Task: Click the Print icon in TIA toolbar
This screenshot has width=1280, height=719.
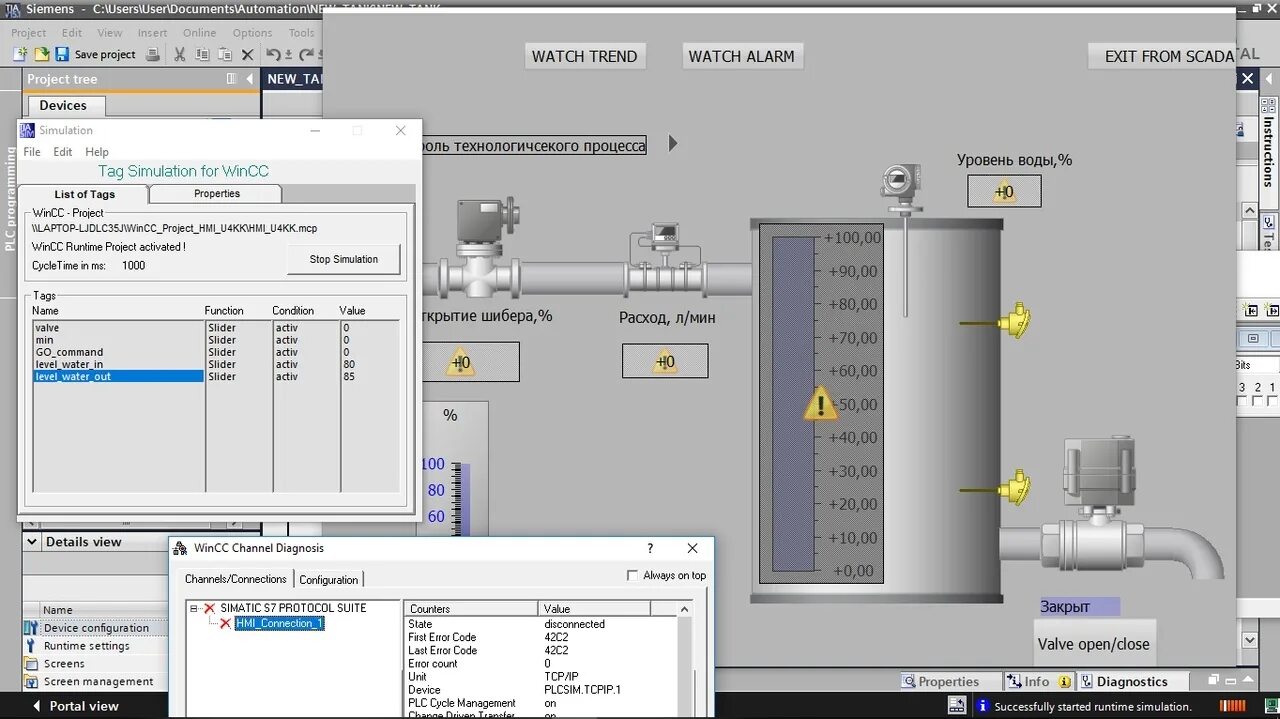Action: point(152,54)
